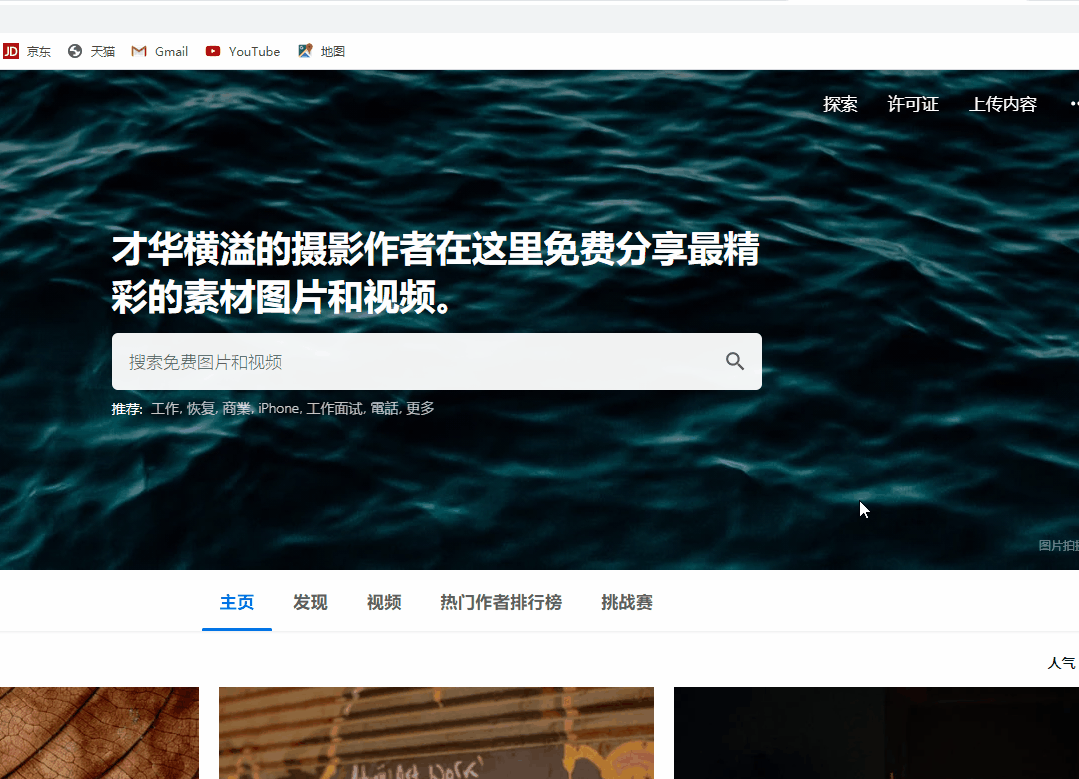Open the 视频 tab
Image resolution: width=1079 pixels, height=779 pixels.
[383, 602]
